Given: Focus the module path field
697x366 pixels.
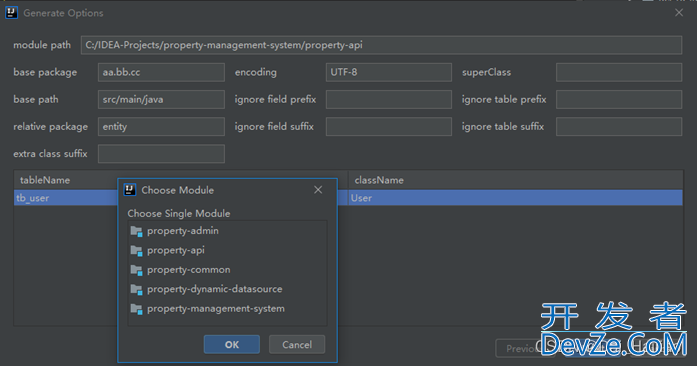Looking at the screenshot, I should pos(381,45).
